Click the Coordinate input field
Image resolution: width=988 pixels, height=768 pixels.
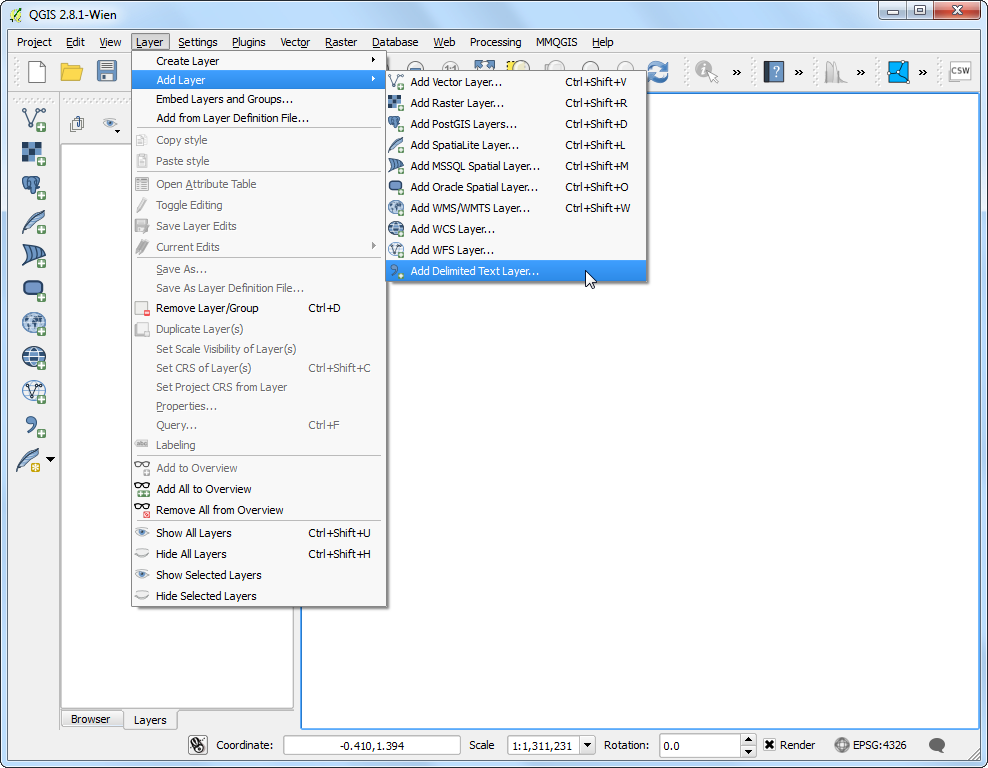[x=372, y=745]
